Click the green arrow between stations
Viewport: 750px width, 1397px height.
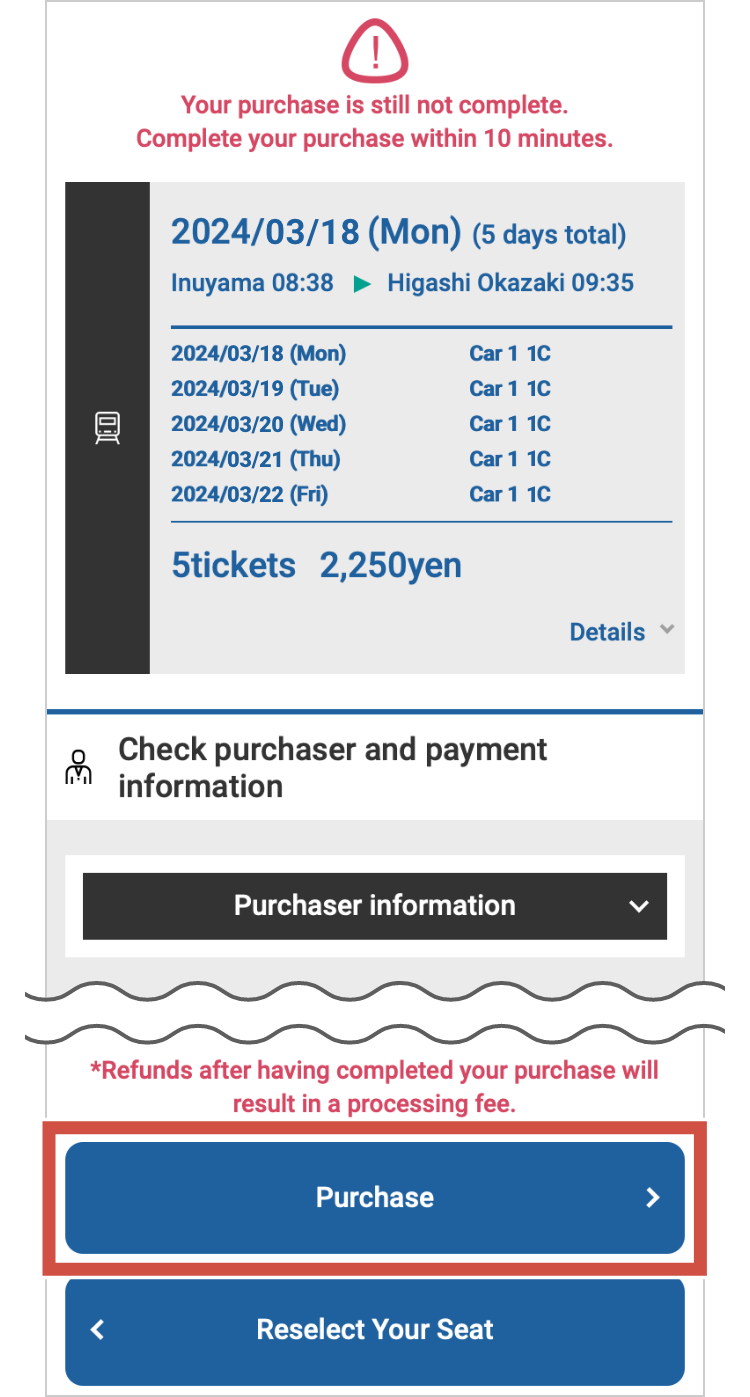pos(361,284)
